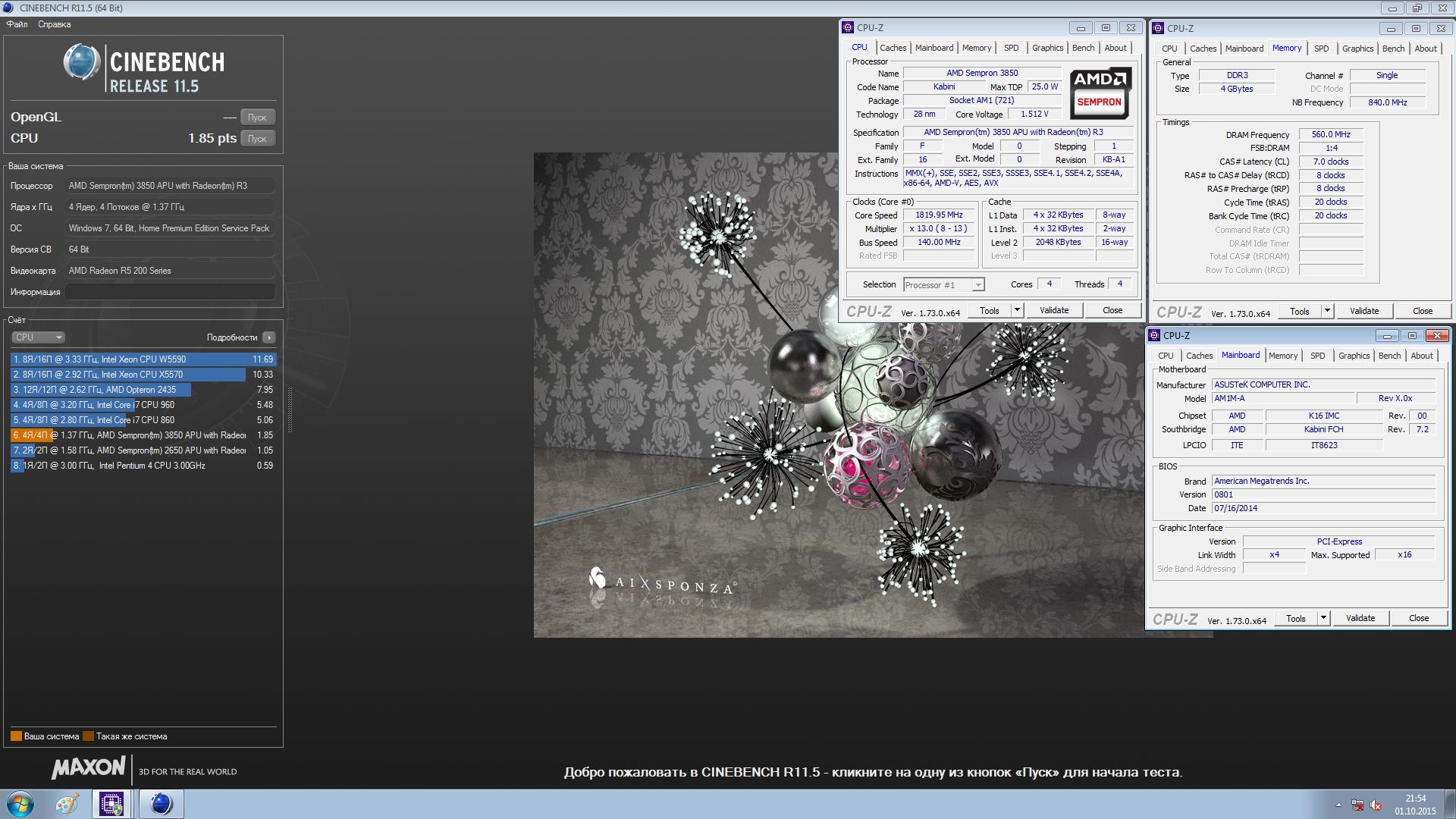Click the Core Speed value 1819.95 MHz

pyautogui.click(x=938, y=215)
